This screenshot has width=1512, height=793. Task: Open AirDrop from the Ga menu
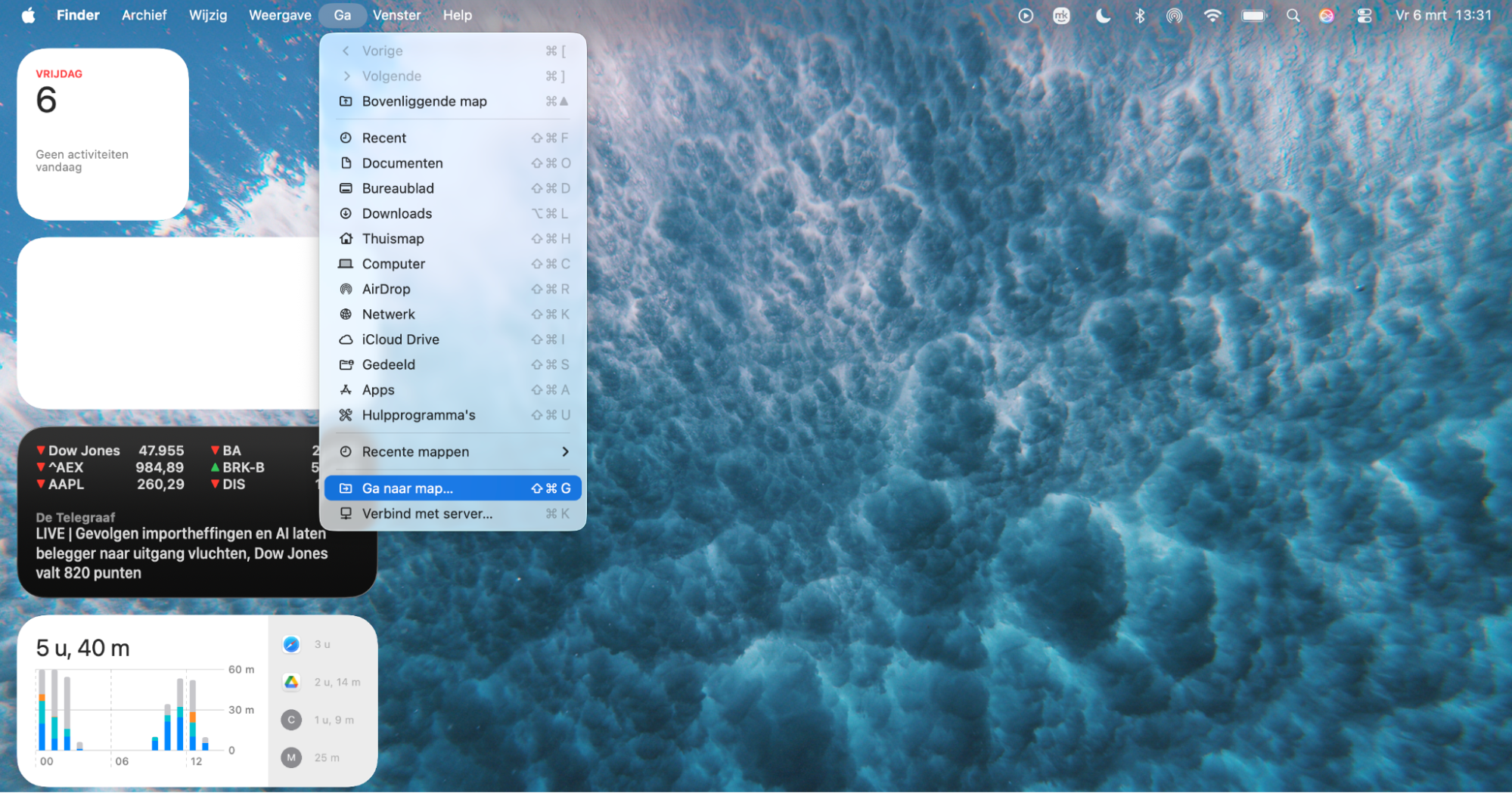(x=387, y=289)
